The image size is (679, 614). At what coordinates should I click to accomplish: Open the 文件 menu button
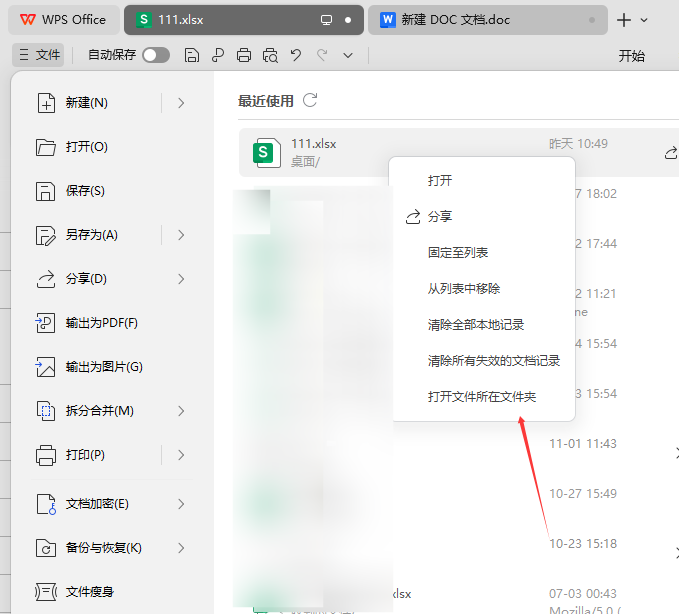(x=39, y=55)
